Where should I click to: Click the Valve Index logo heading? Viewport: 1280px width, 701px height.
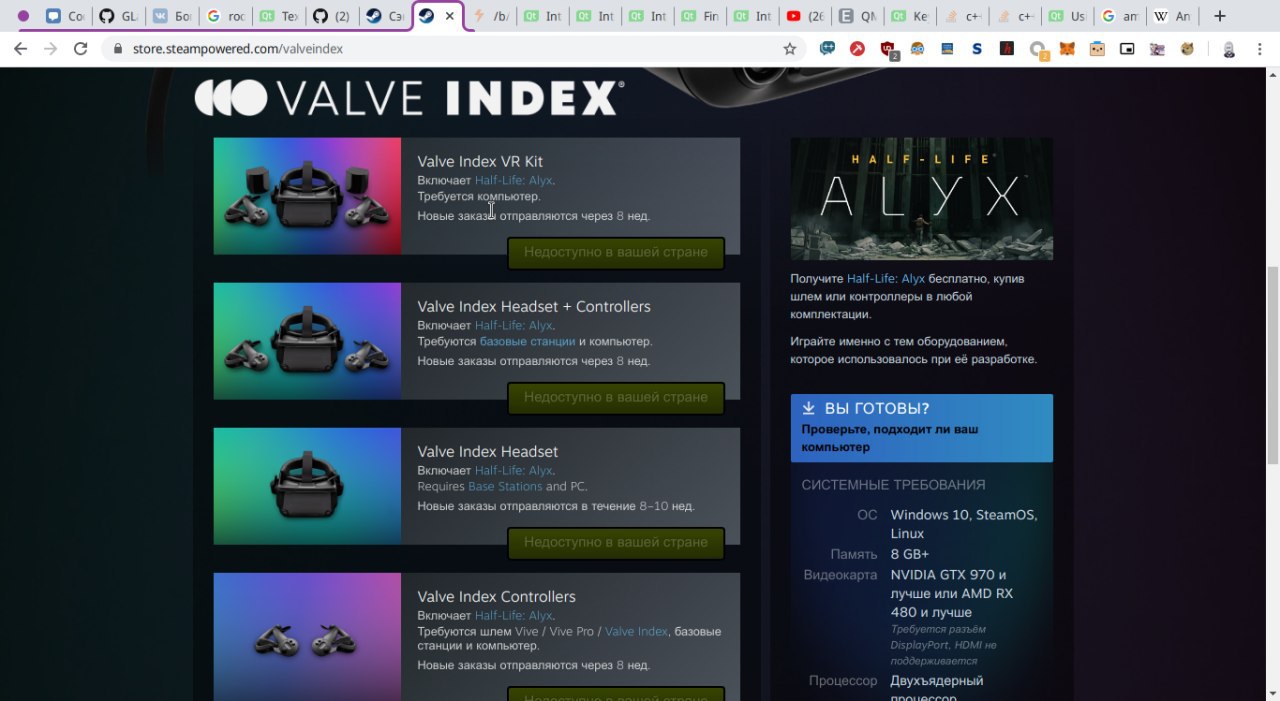point(409,98)
